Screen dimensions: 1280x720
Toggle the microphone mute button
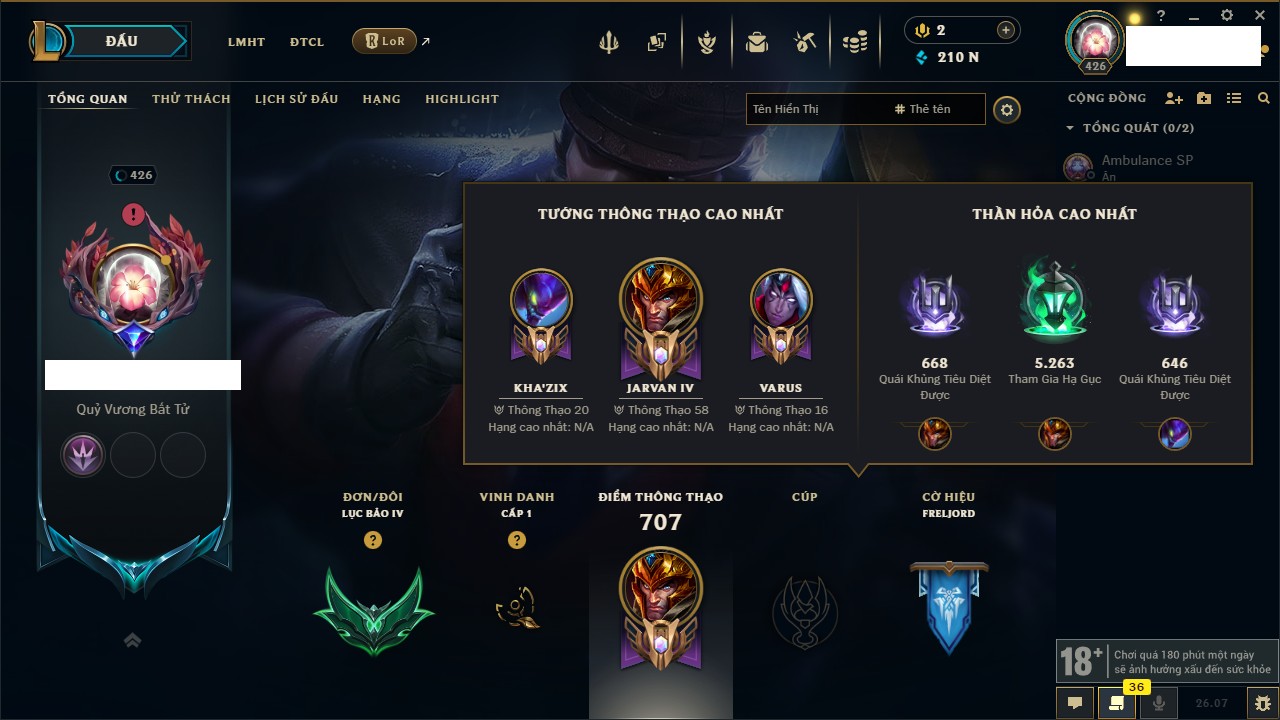pyautogui.click(x=1159, y=703)
